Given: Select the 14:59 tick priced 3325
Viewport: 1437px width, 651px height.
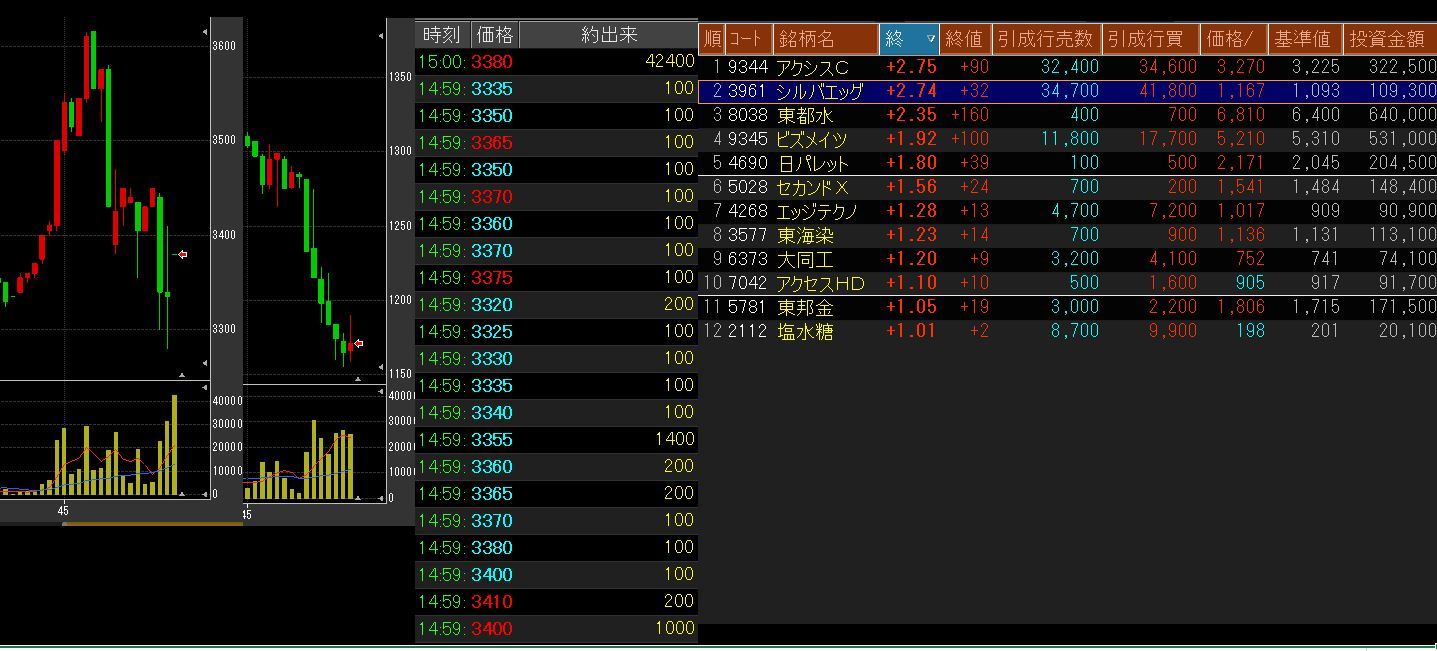Looking at the screenshot, I should (x=556, y=331).
